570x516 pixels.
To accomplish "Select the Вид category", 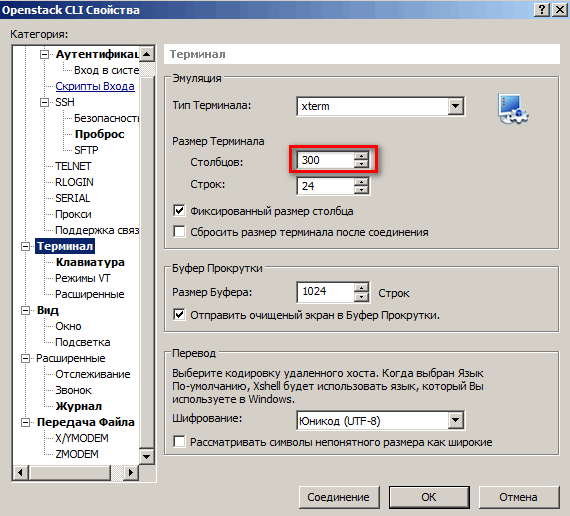I will click(48, 310).
